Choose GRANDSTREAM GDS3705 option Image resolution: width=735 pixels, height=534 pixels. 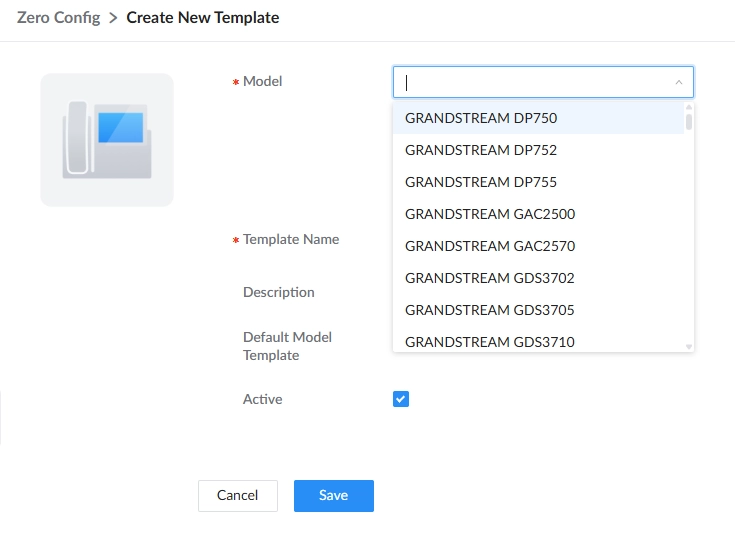coord(538,310)
